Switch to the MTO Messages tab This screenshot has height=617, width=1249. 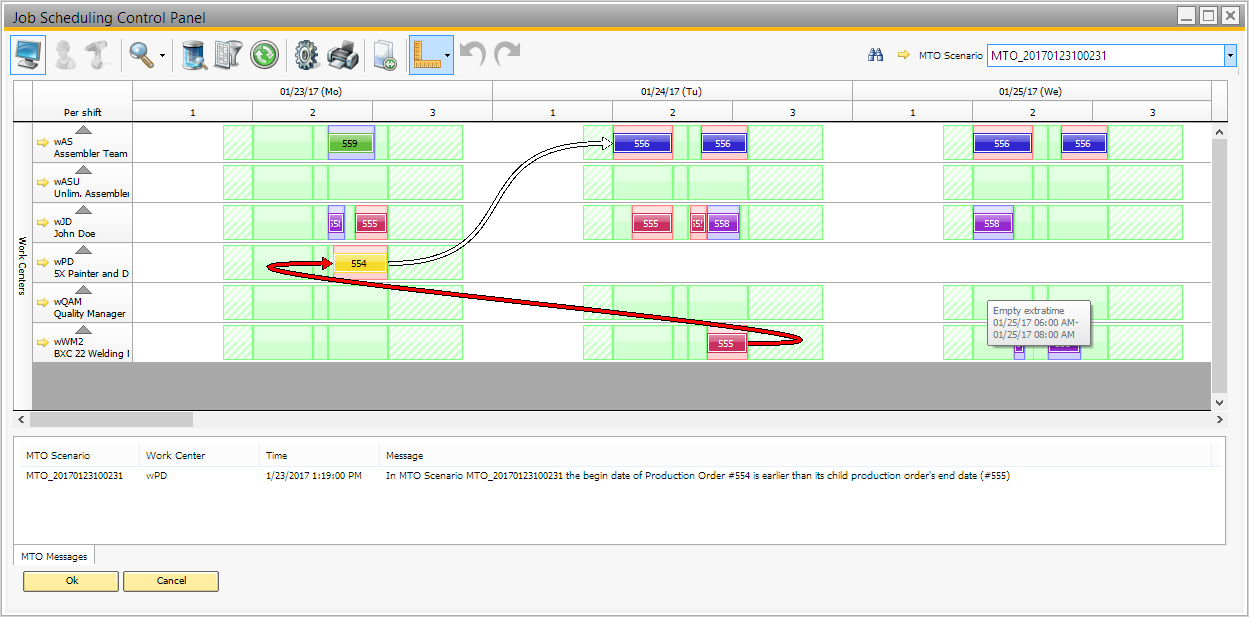pos(54,556)
